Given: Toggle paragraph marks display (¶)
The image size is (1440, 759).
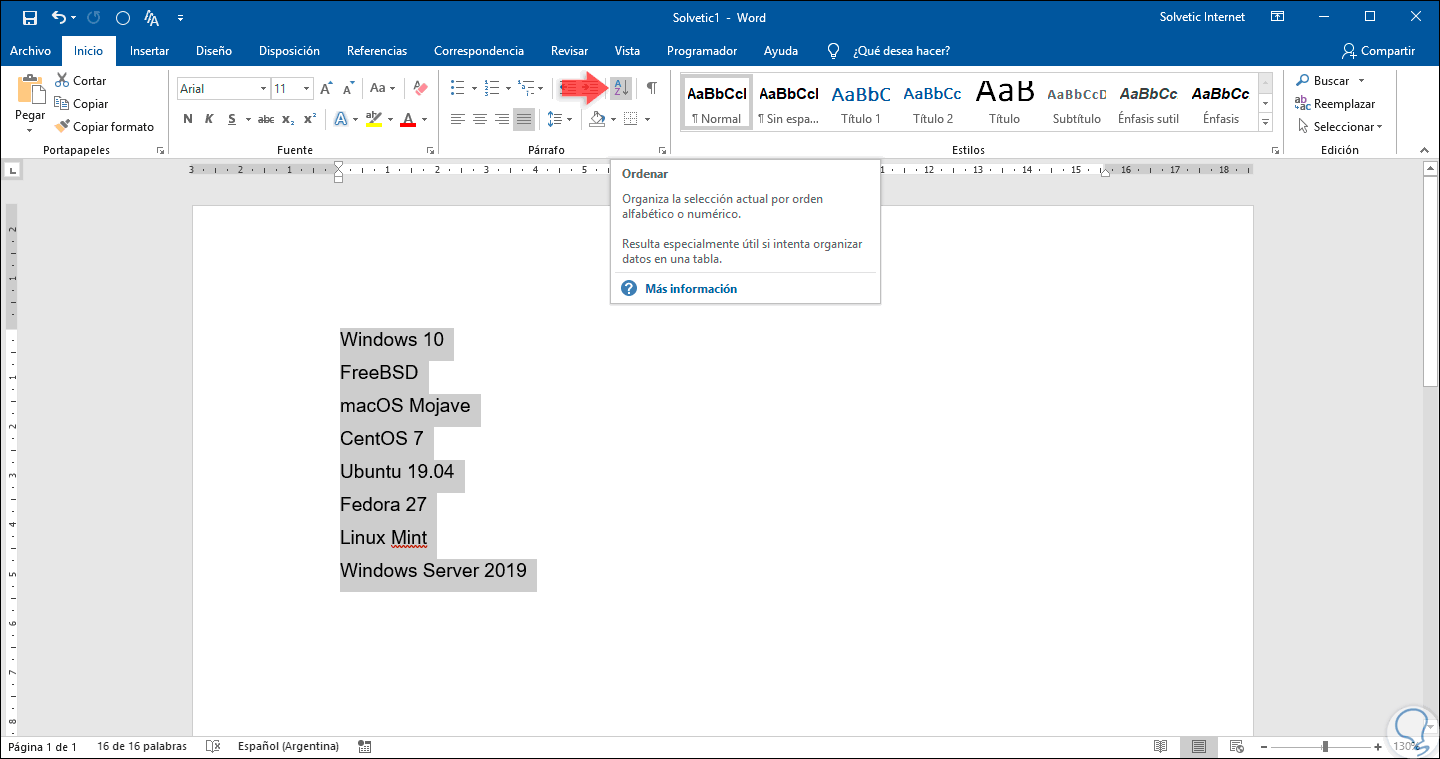Looking at the screenshot, I should tap(651, 88).
